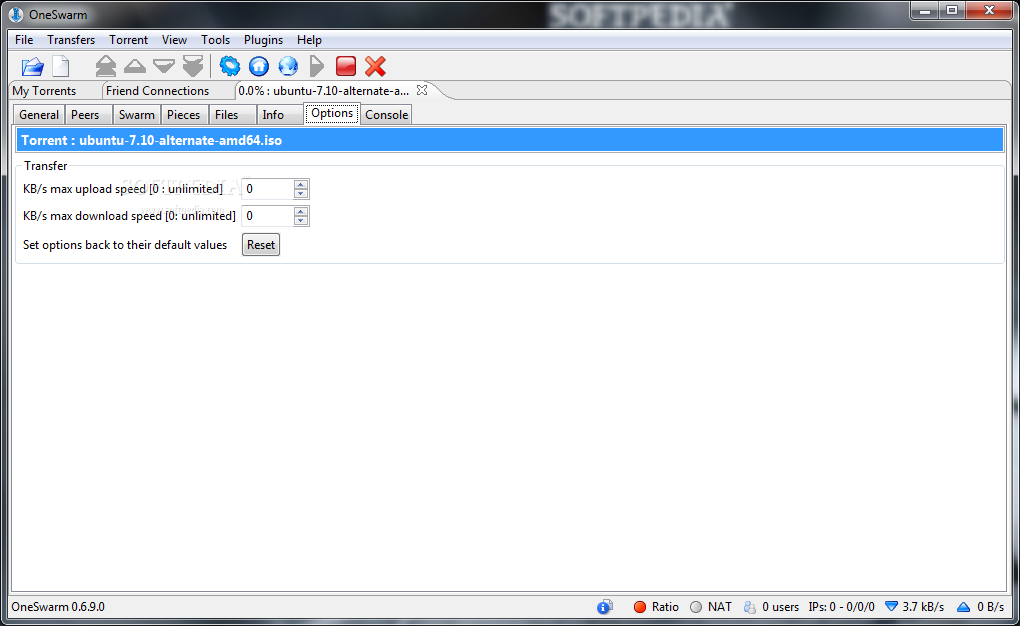Move torrent to top of queue
The height and width of the screenshot is (626, 1020).
pos(105,66)
